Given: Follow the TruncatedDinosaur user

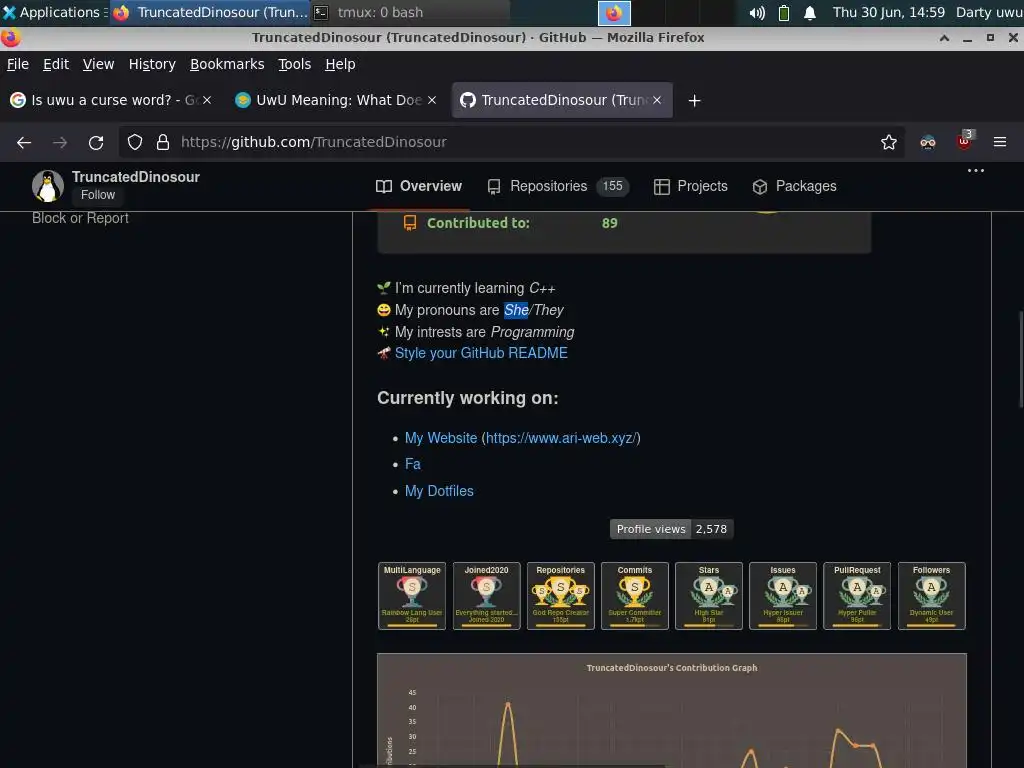Looking at the screenshot, I should tap(98, 195).
